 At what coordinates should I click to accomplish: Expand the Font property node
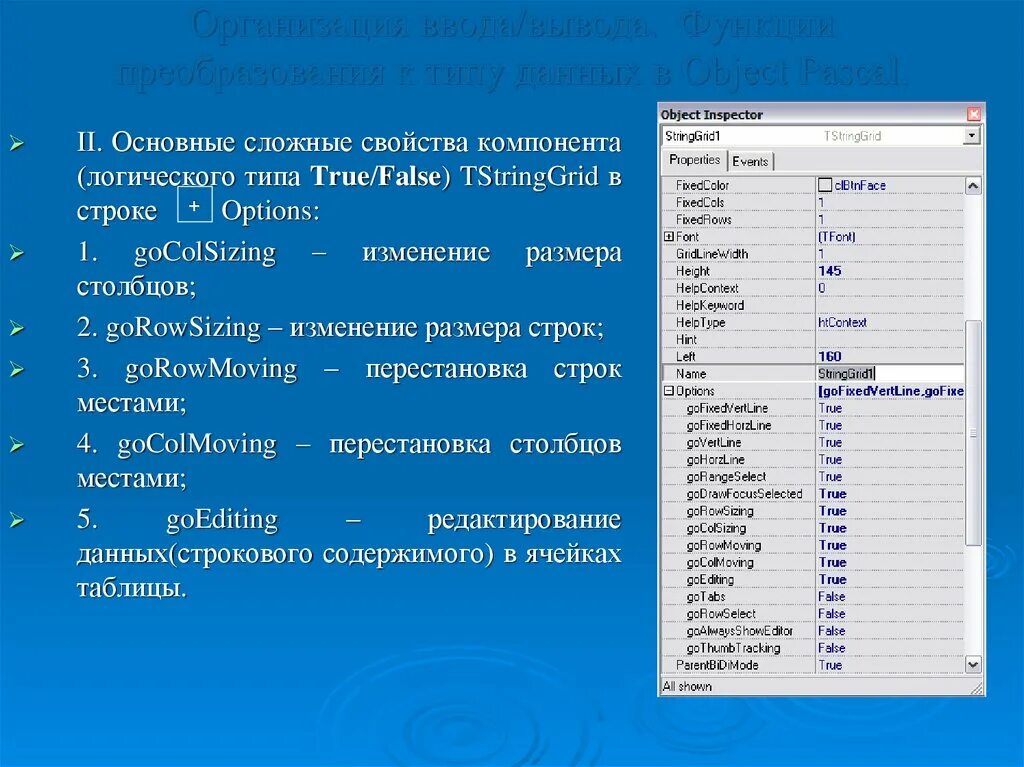click(668, 237)
